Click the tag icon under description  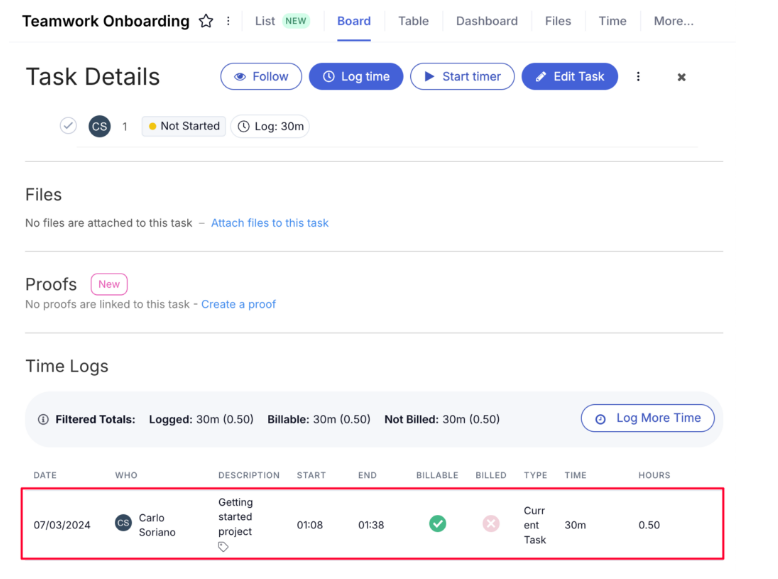[x=223, y=547]
